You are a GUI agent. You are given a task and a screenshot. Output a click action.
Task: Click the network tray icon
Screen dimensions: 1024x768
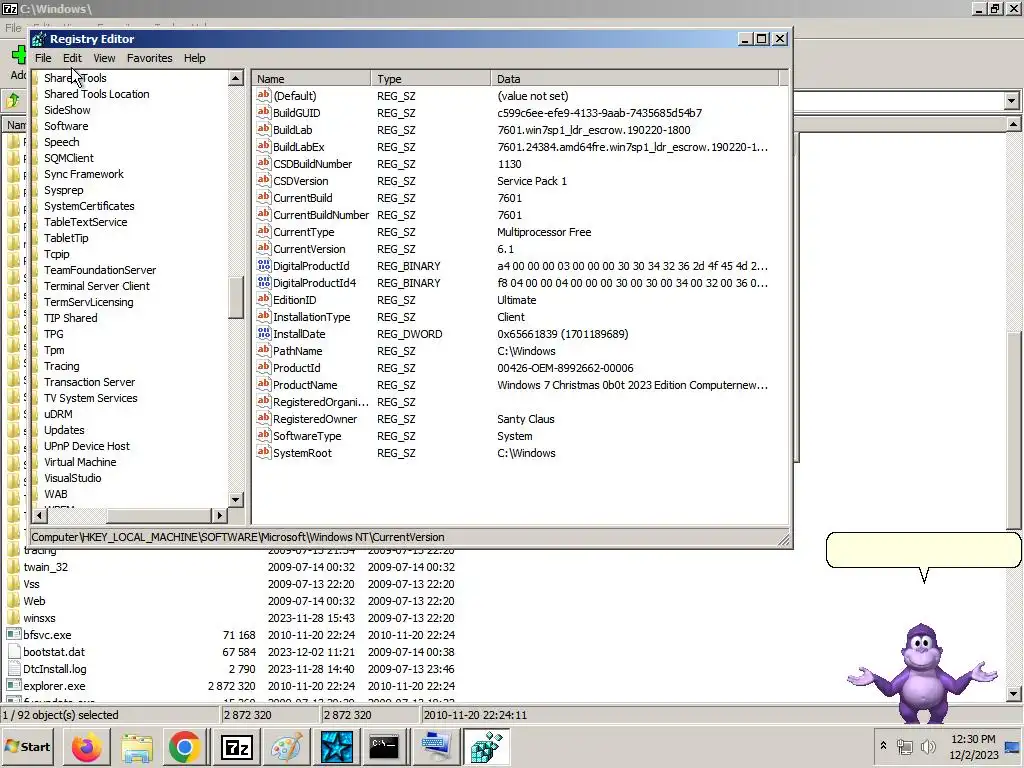pyautogui.click(x=905, y=746)
